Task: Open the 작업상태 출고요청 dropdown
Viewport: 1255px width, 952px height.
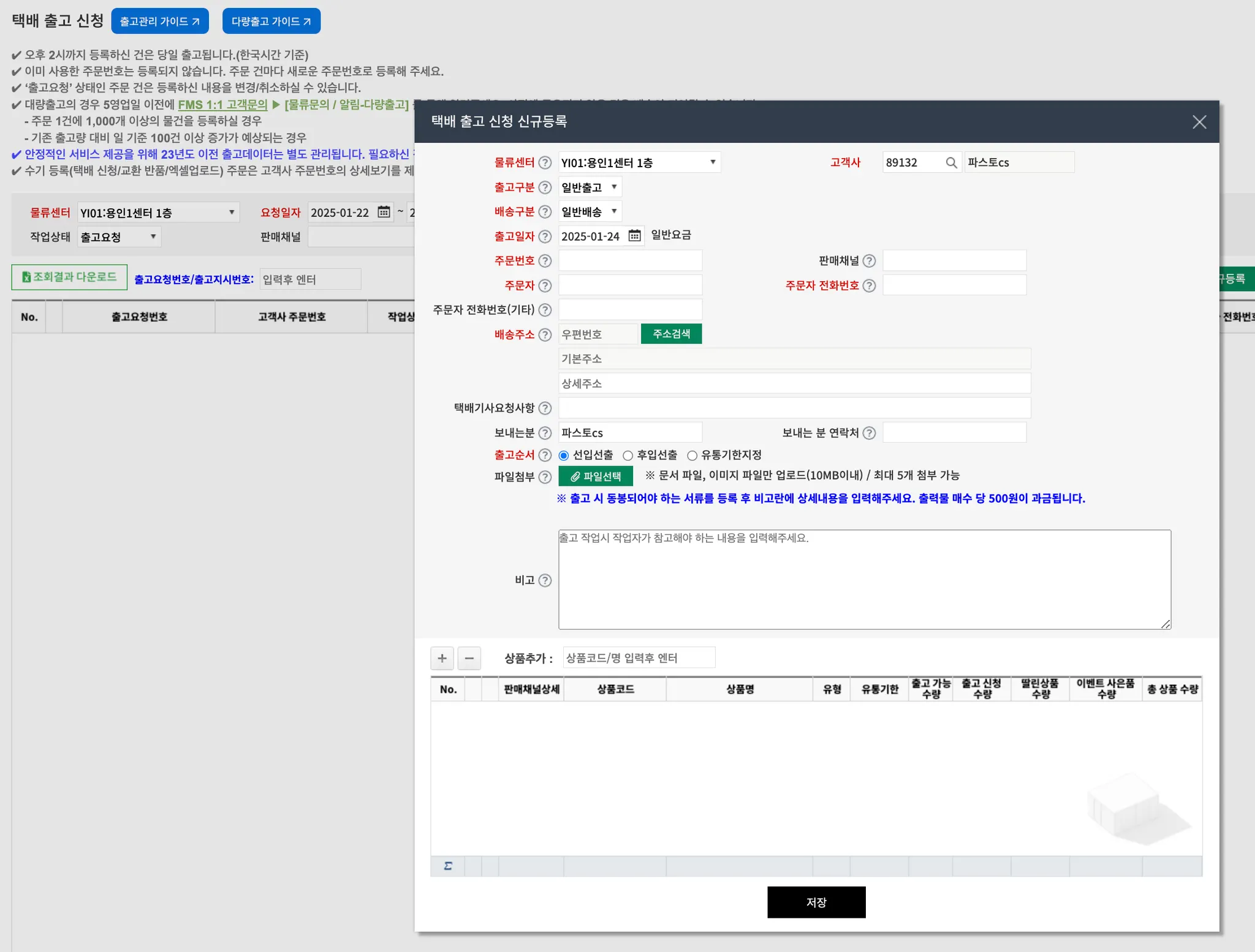Action: point(119,236)
